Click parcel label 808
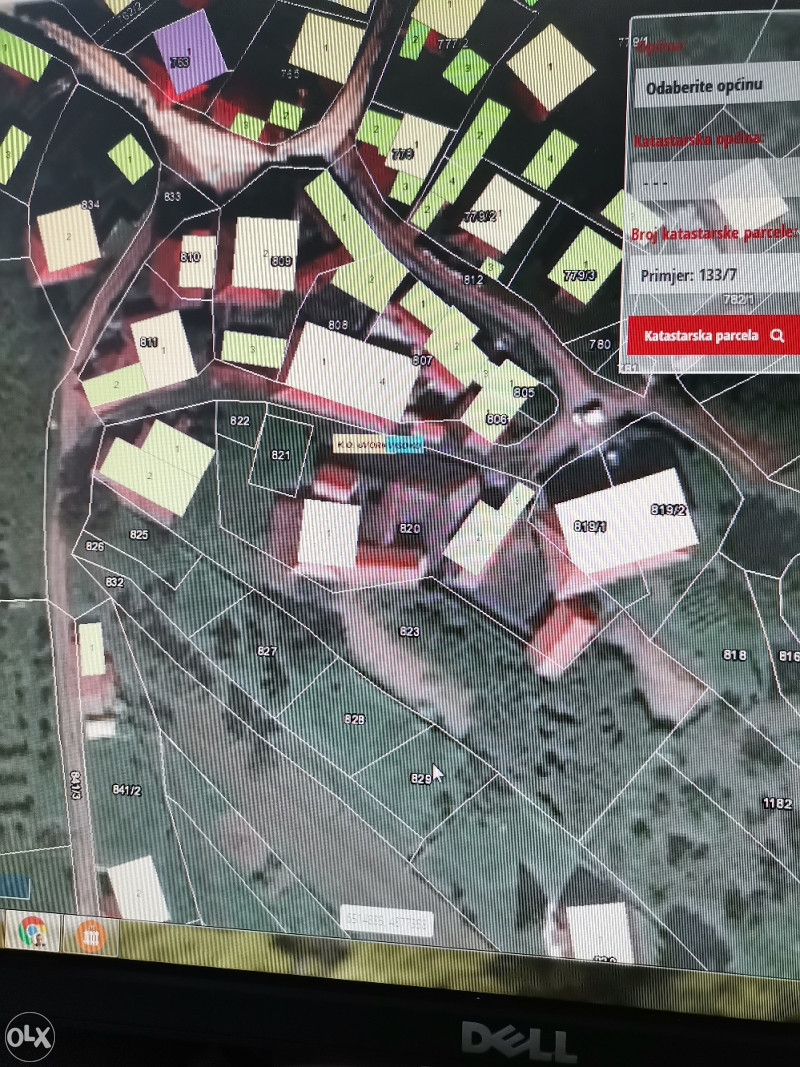Image resolution: width=800 pixels, height=1067 pixels. point(338,325)
